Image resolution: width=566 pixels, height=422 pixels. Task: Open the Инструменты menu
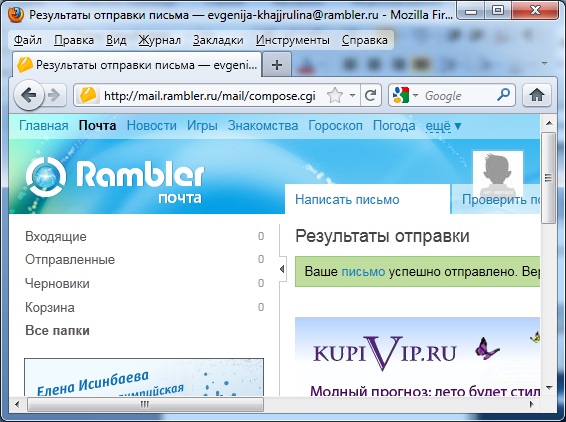[x=293, y=40]
